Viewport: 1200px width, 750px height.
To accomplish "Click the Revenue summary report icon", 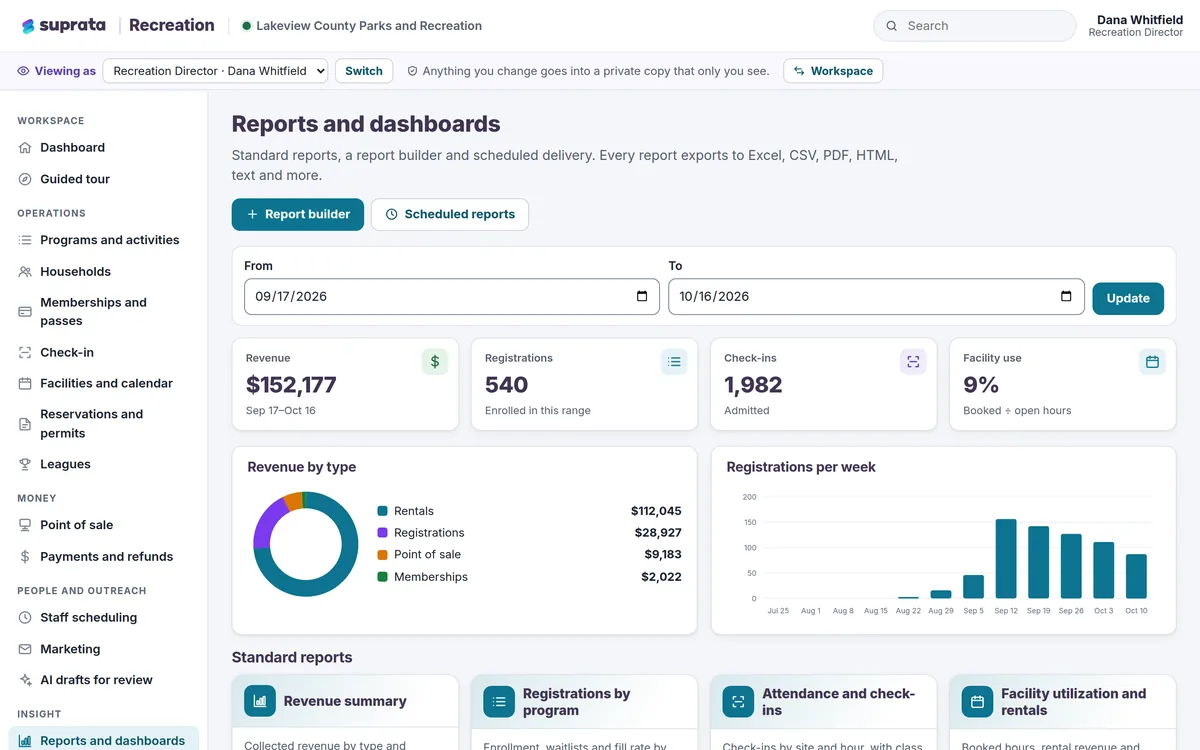I will click(x=260, y=702).
